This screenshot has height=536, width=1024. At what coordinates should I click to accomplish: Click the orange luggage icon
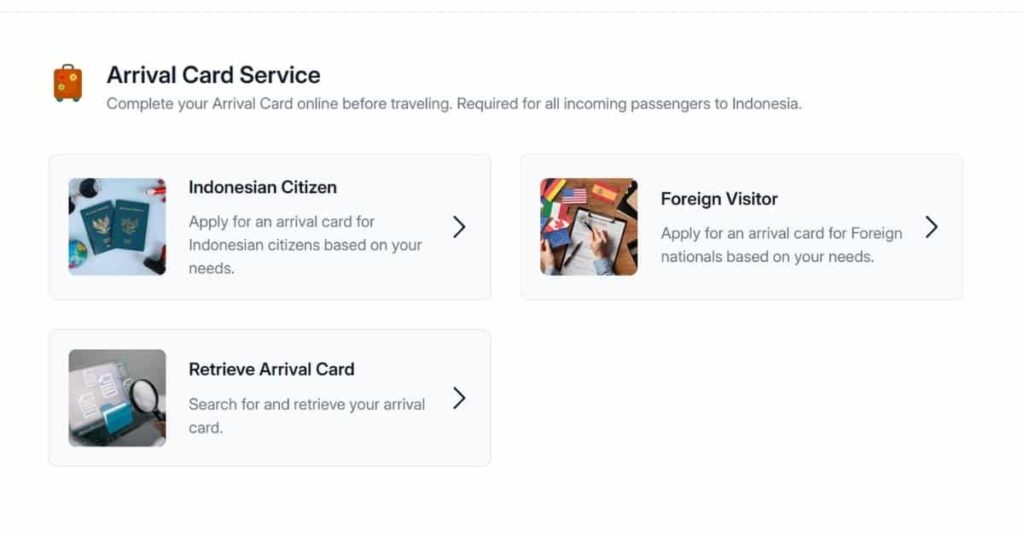pyautogui.click(x=68, y=83)
